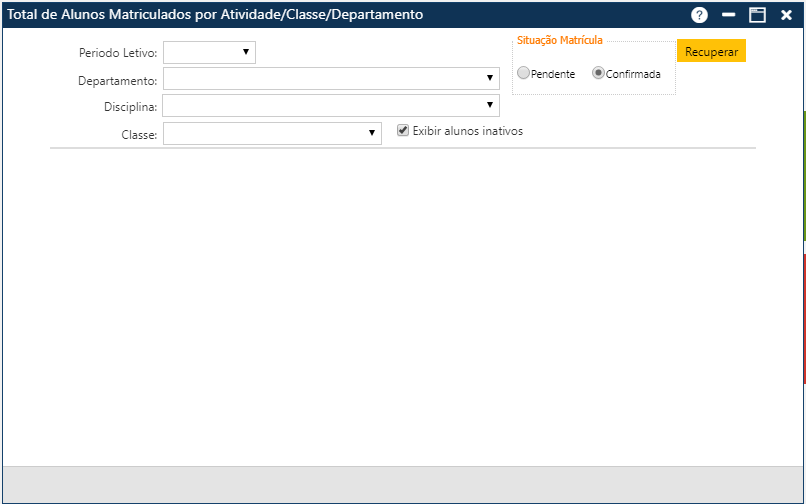Click the Departamento field label

pyautogui.click(x=117, y=80)
